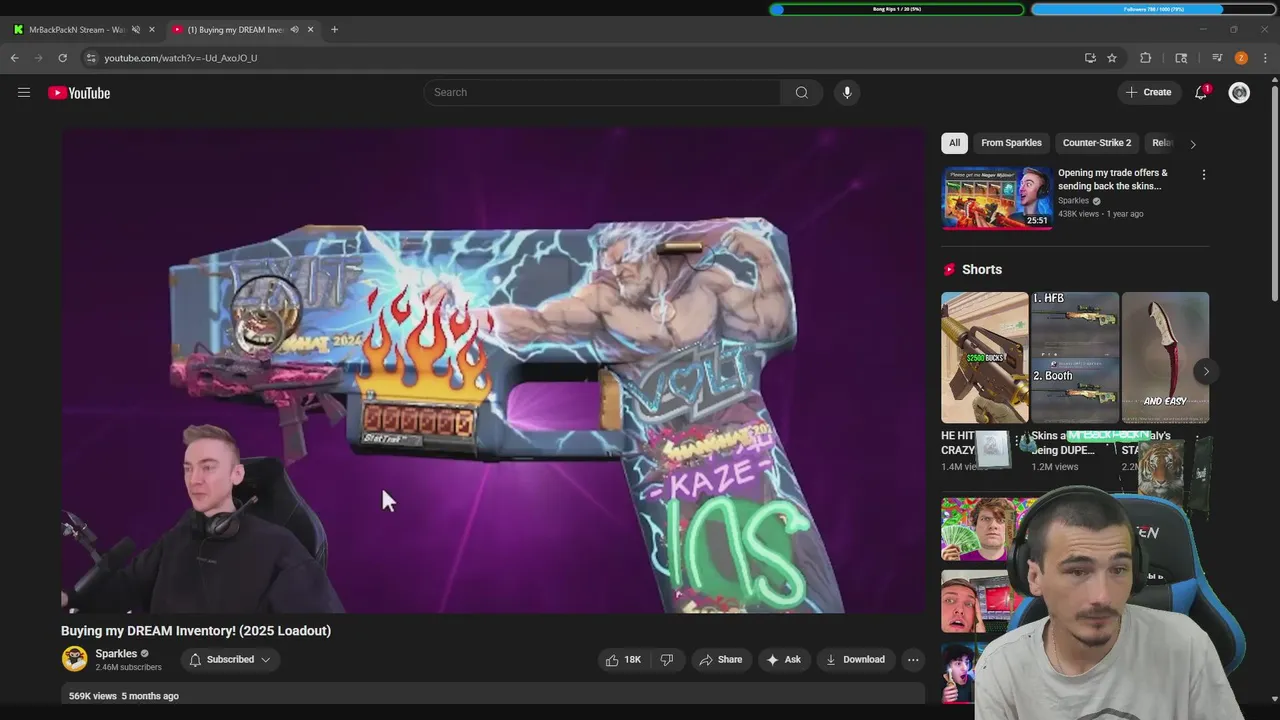Screen dimensions: 1280x720
Task: Click the Share button
Action: pos(720,660)
